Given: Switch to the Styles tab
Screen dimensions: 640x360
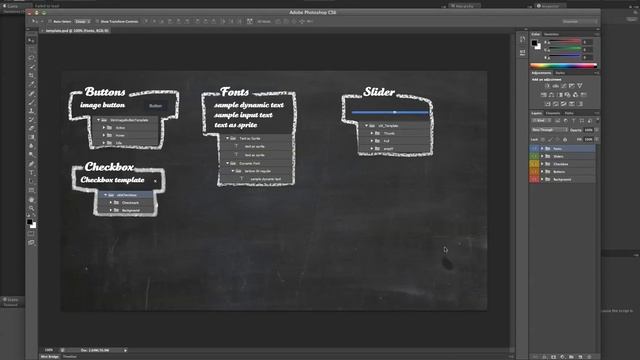Looking at the screenshot, I should pyautogui.click(x=560, y=73).
